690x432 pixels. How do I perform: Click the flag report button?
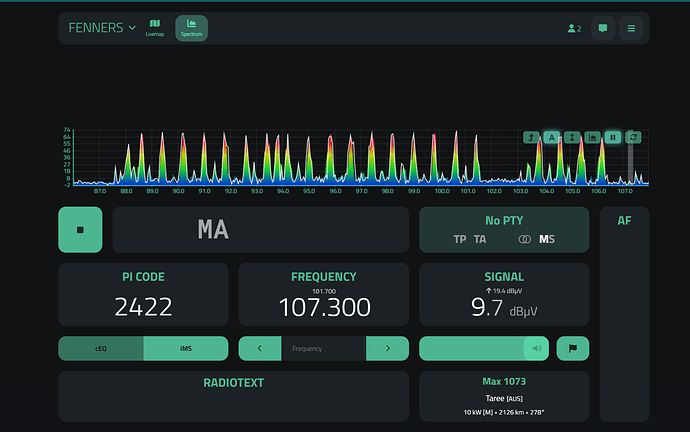[x=573, y=348]
